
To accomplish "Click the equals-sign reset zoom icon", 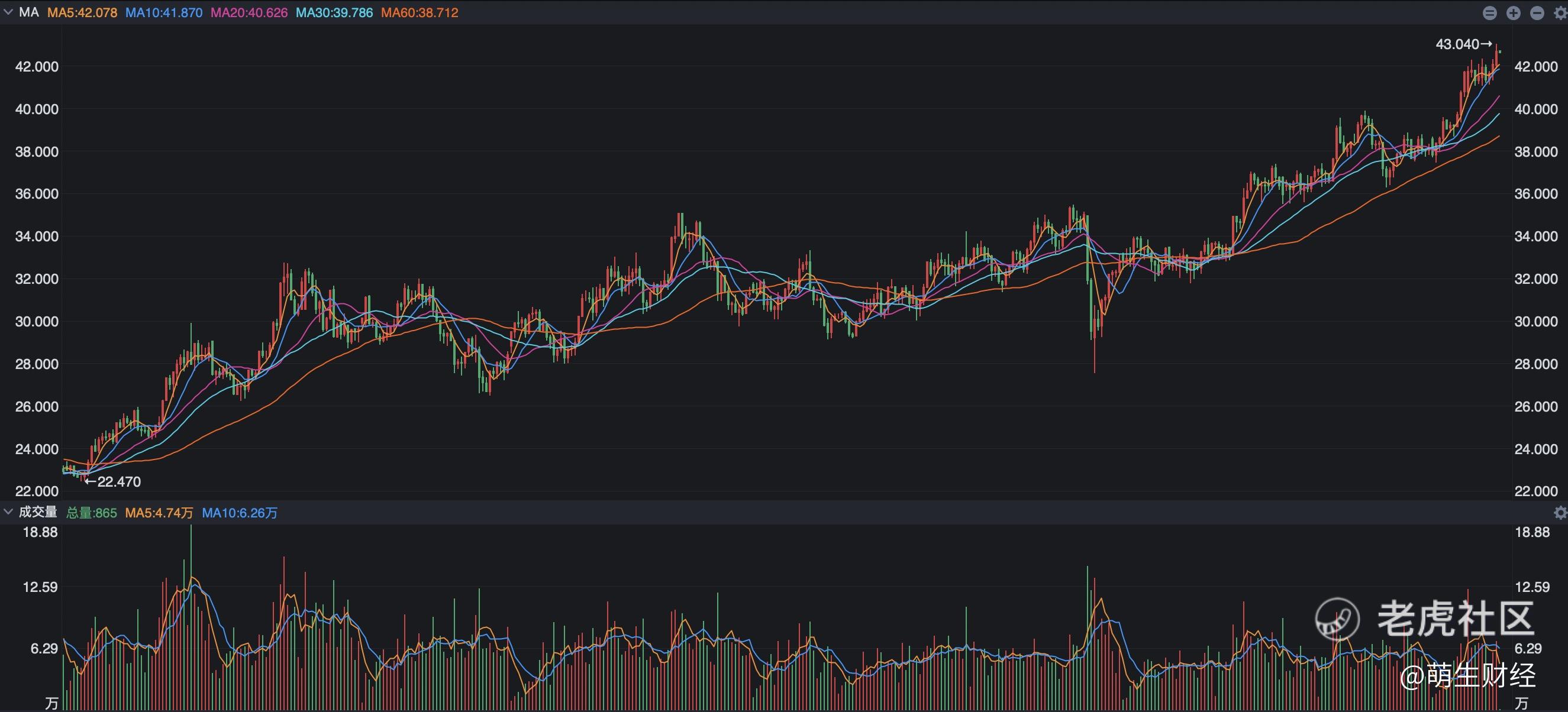I will click(1489, 13).
